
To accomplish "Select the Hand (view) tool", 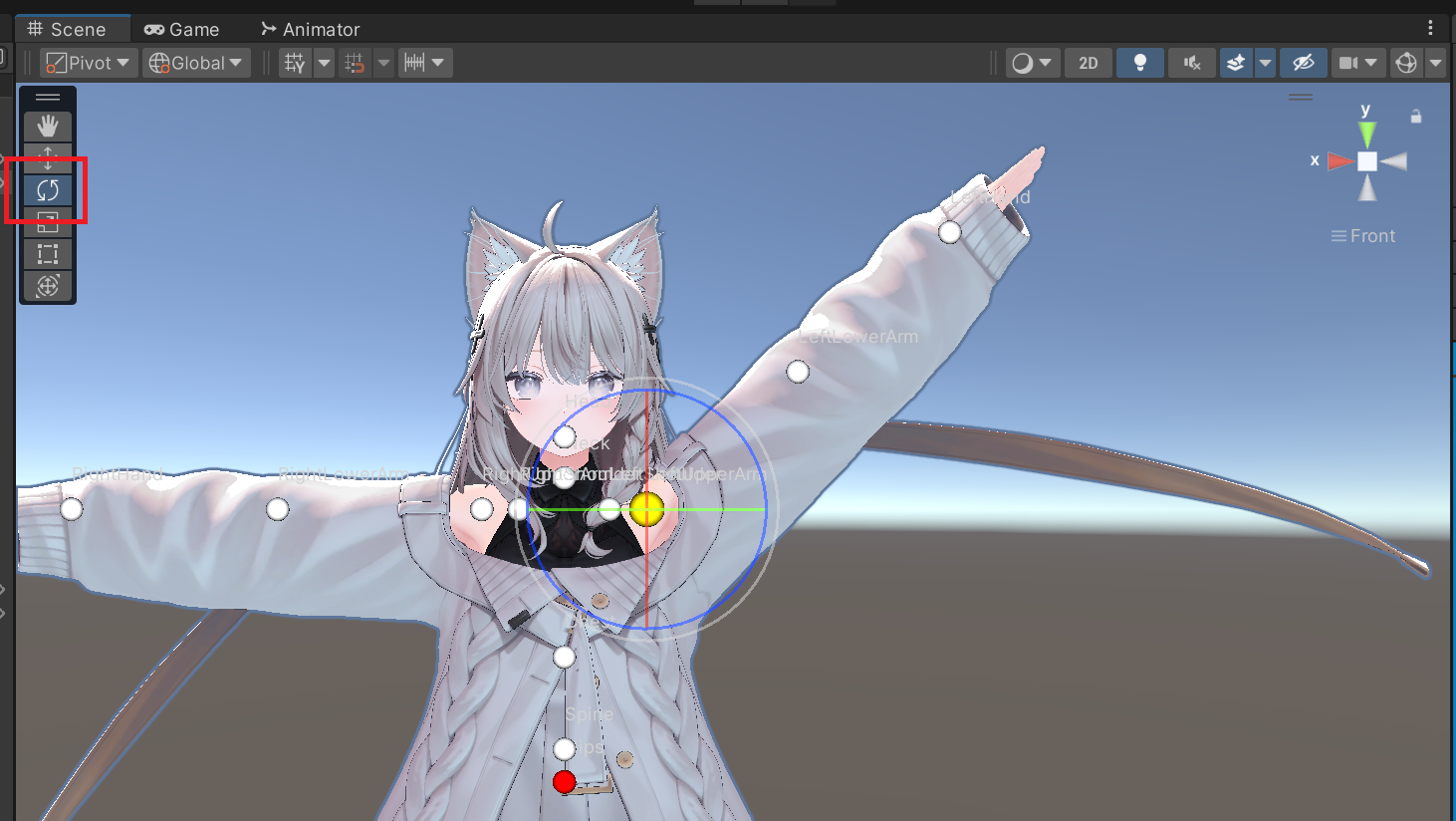I will click(x=48, y=126).
